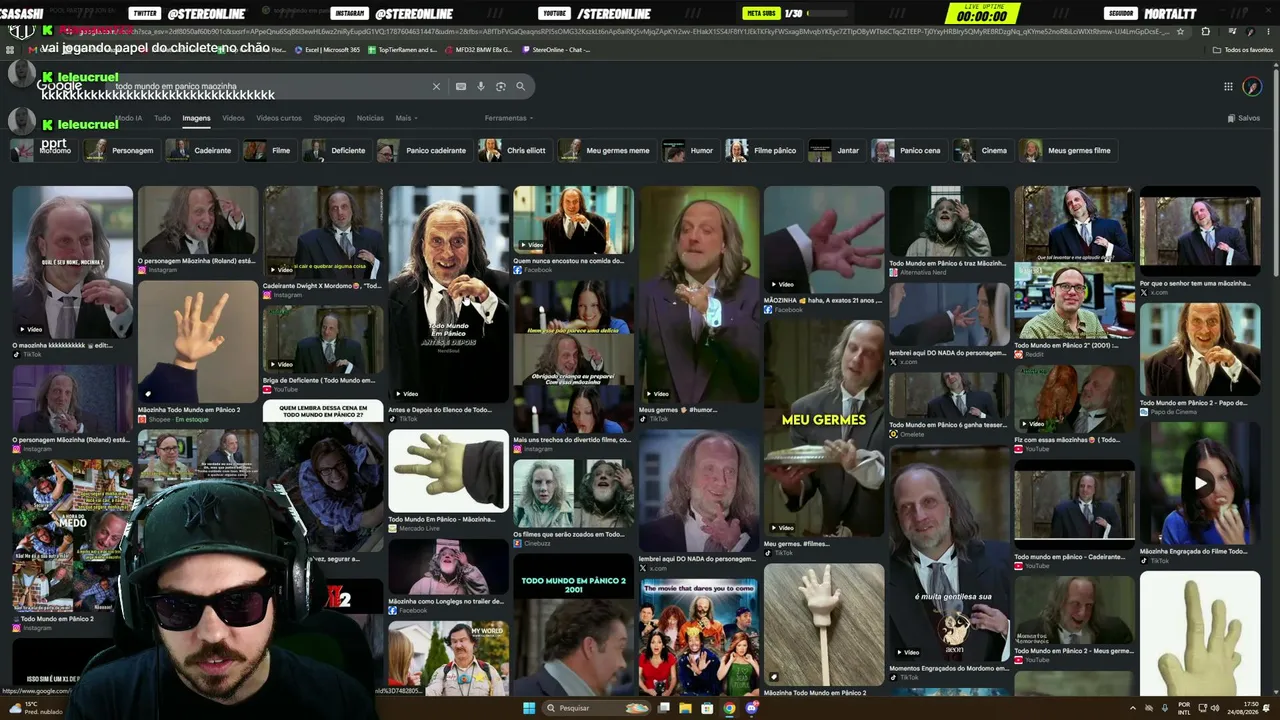
Task: Select the Deficiente filter chip
Action: click(336, 150)
